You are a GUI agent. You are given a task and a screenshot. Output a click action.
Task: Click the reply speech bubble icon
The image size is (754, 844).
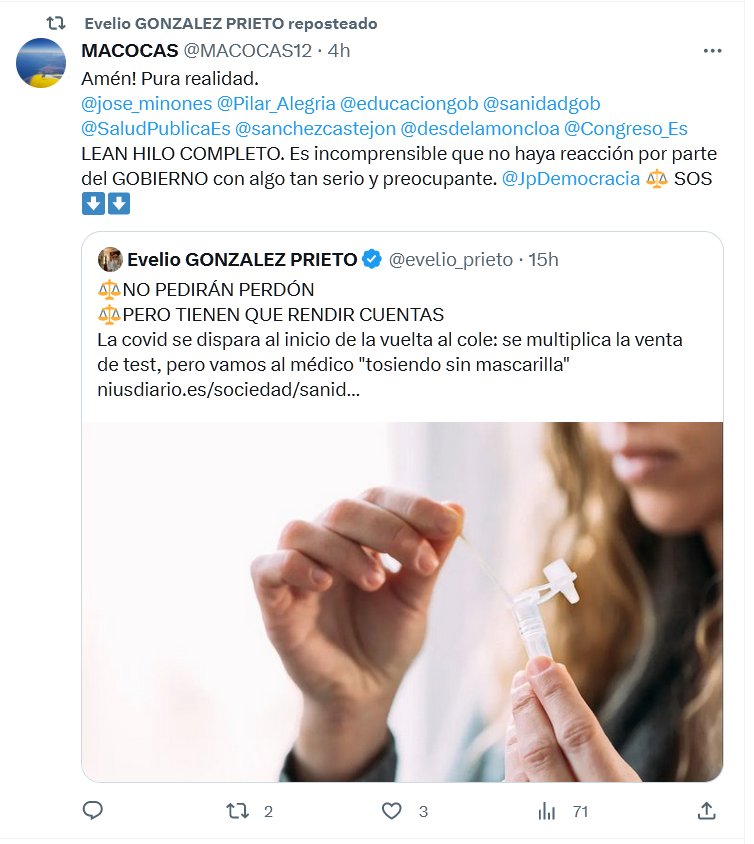tap(93, 811)
